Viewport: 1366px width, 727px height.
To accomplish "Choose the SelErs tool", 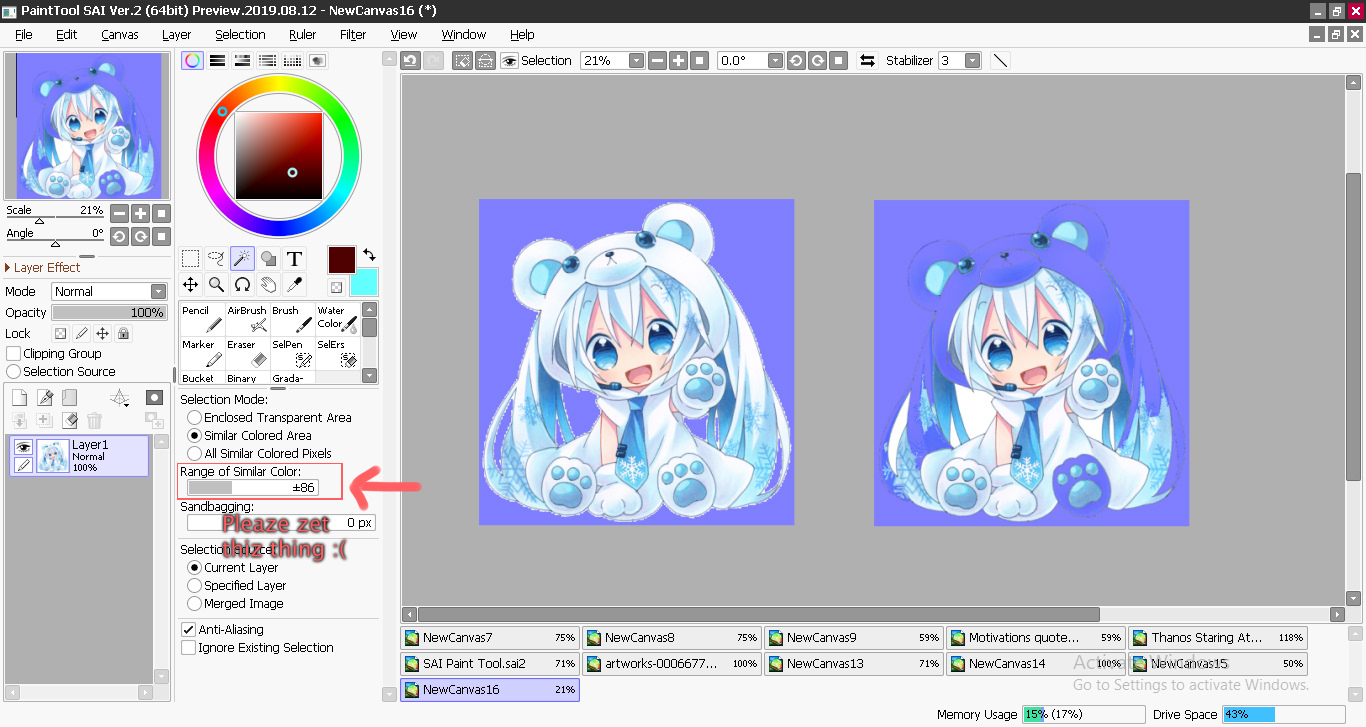I will tap(337, 353).
